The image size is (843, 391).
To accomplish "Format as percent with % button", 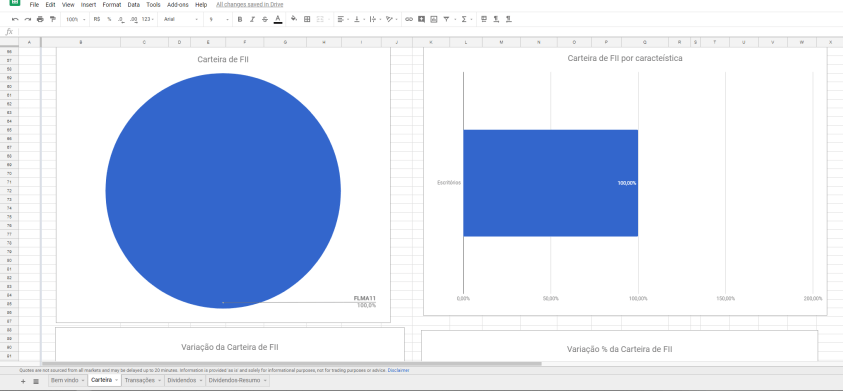I will pos(109,19).
